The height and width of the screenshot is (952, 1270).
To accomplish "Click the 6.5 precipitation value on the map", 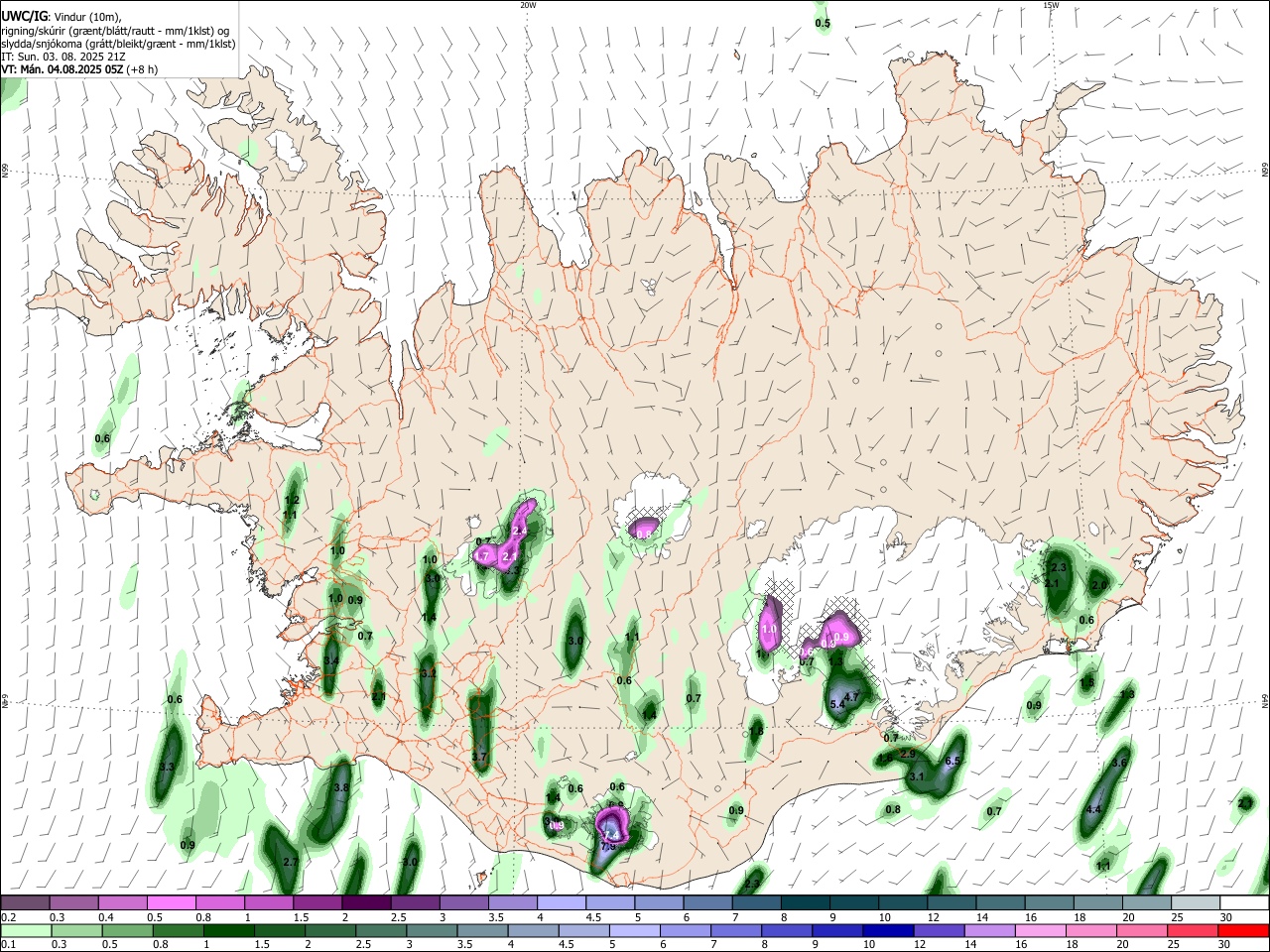I will pyautogui.click(x=954, y=761).
